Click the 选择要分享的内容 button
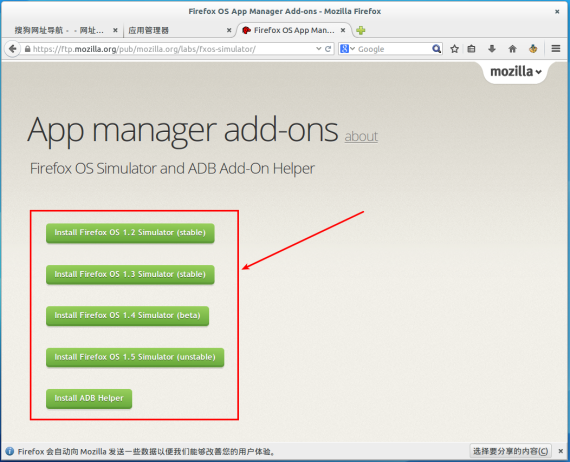 click(x=510, y=451)
